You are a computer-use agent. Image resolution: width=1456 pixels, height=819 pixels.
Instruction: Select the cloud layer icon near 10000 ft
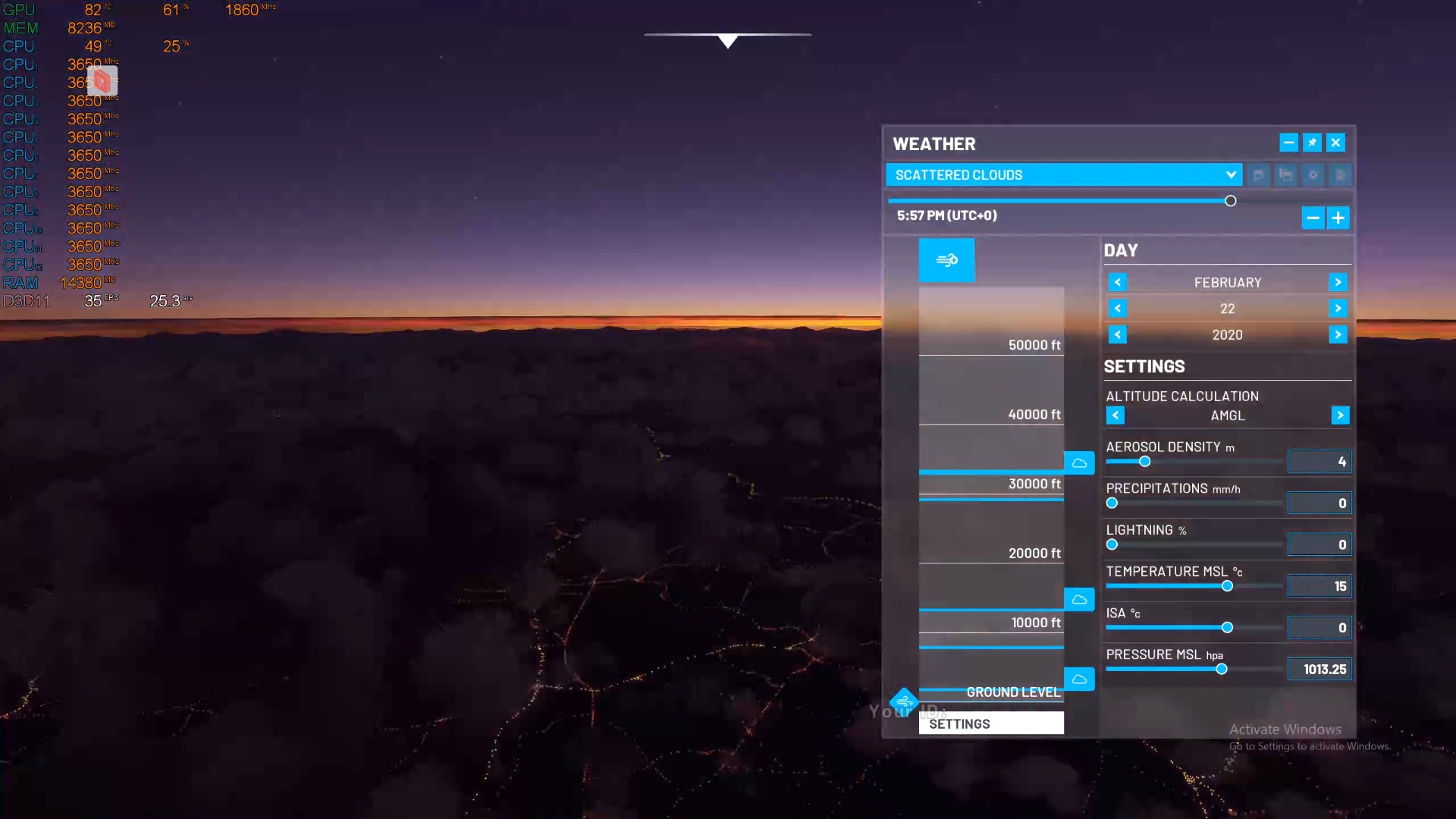[x=1079, y=599]
